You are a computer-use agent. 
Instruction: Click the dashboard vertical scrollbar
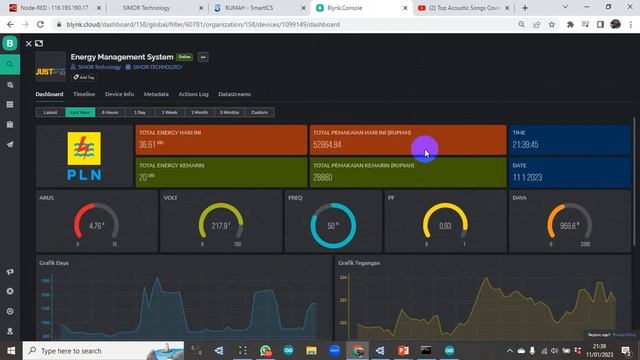[634, 182]
